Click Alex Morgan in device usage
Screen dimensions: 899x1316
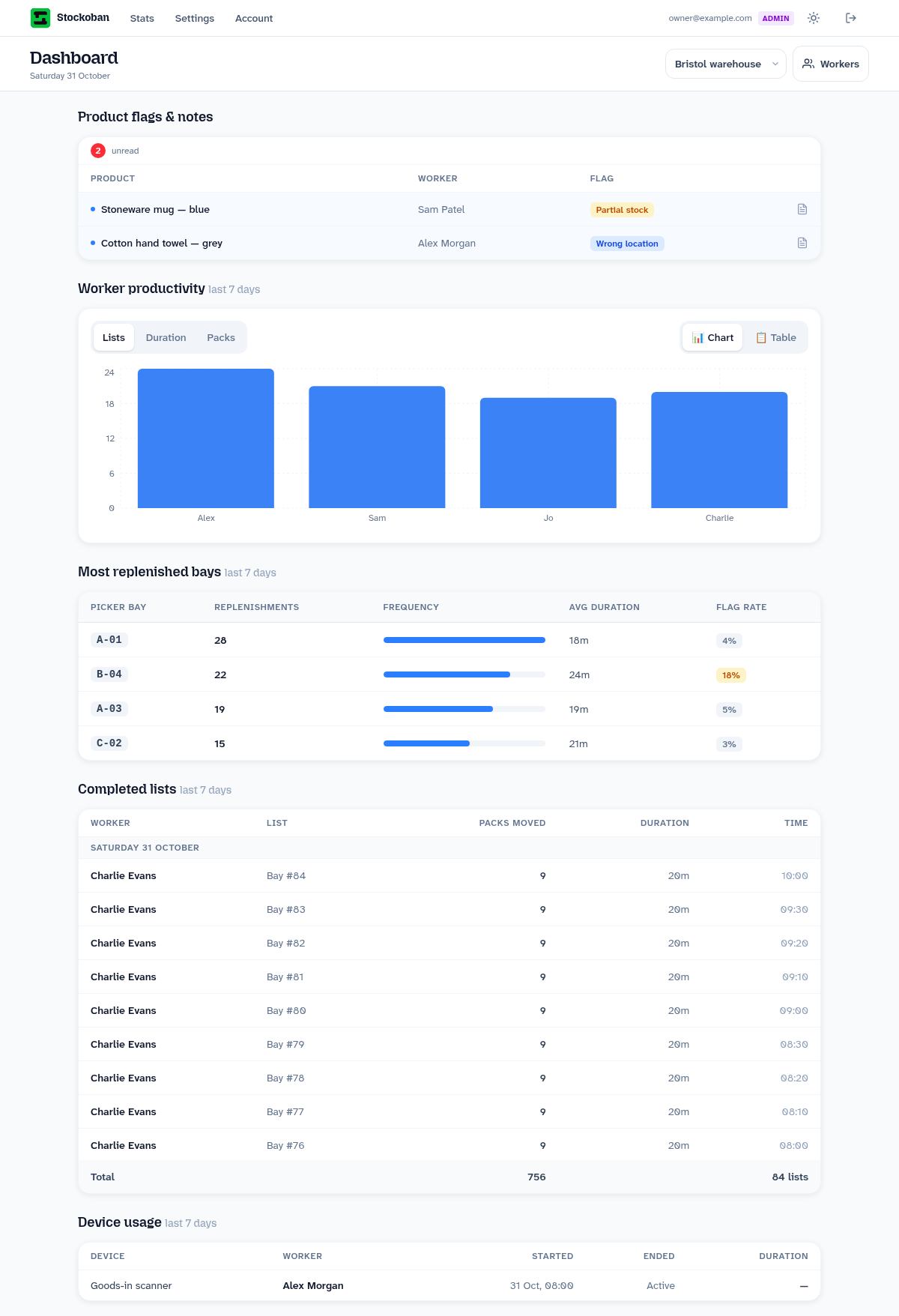pyautogui.click(x=313, y=1285)
